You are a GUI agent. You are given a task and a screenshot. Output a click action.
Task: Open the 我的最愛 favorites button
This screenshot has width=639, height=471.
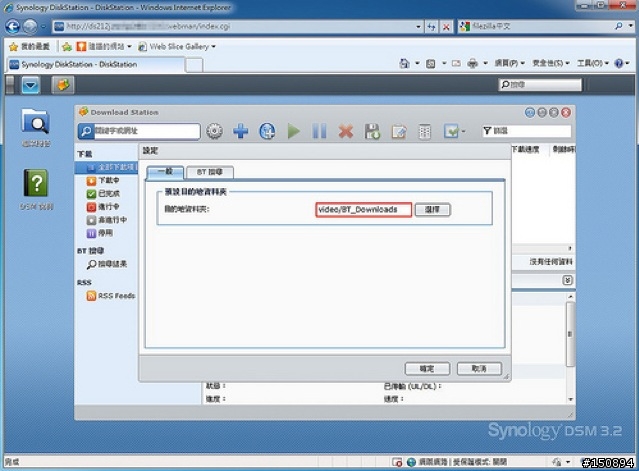click(29, 47)
